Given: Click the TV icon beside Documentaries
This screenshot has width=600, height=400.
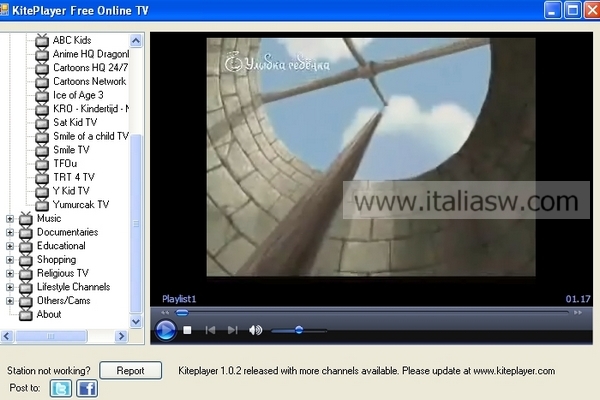Looking at the screenshot, I should [x=26, y=232].
